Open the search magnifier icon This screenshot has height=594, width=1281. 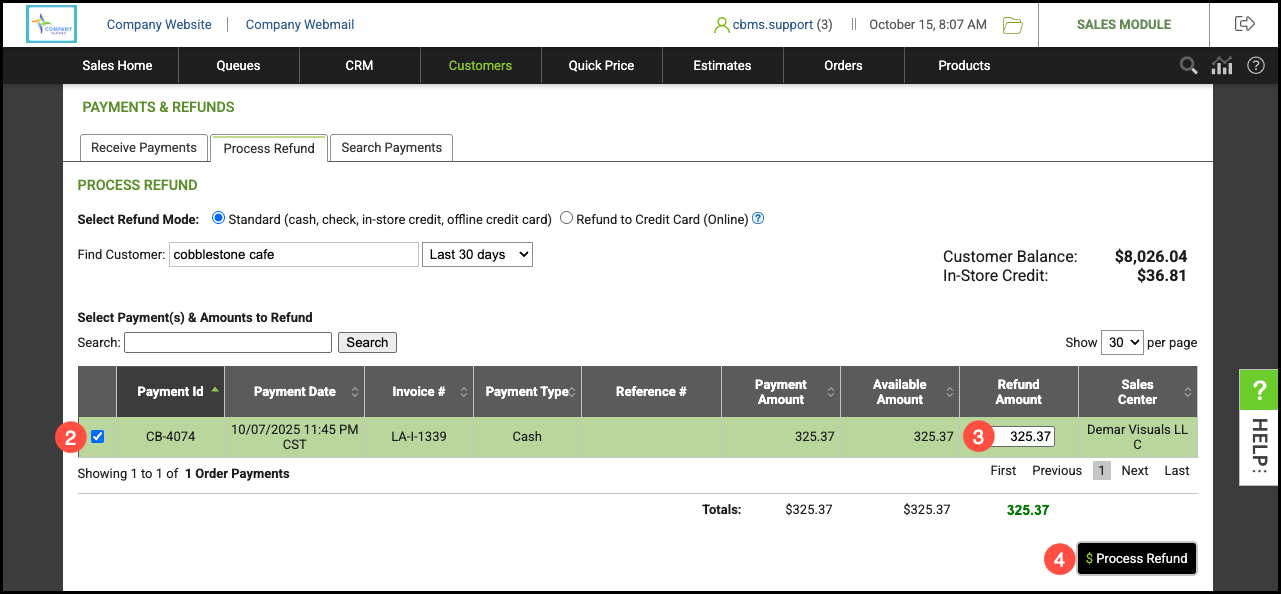1188,66
